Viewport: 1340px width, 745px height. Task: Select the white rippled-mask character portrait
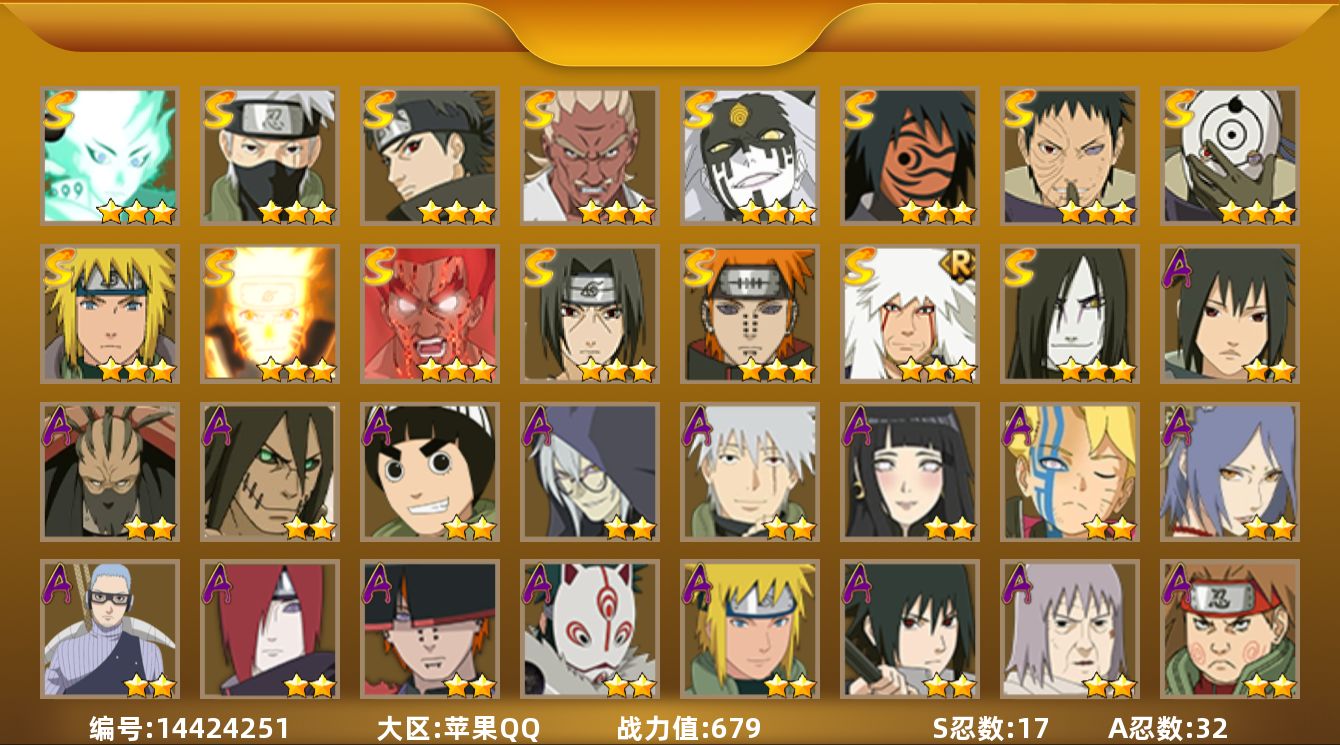click(x=1230, y=156)
